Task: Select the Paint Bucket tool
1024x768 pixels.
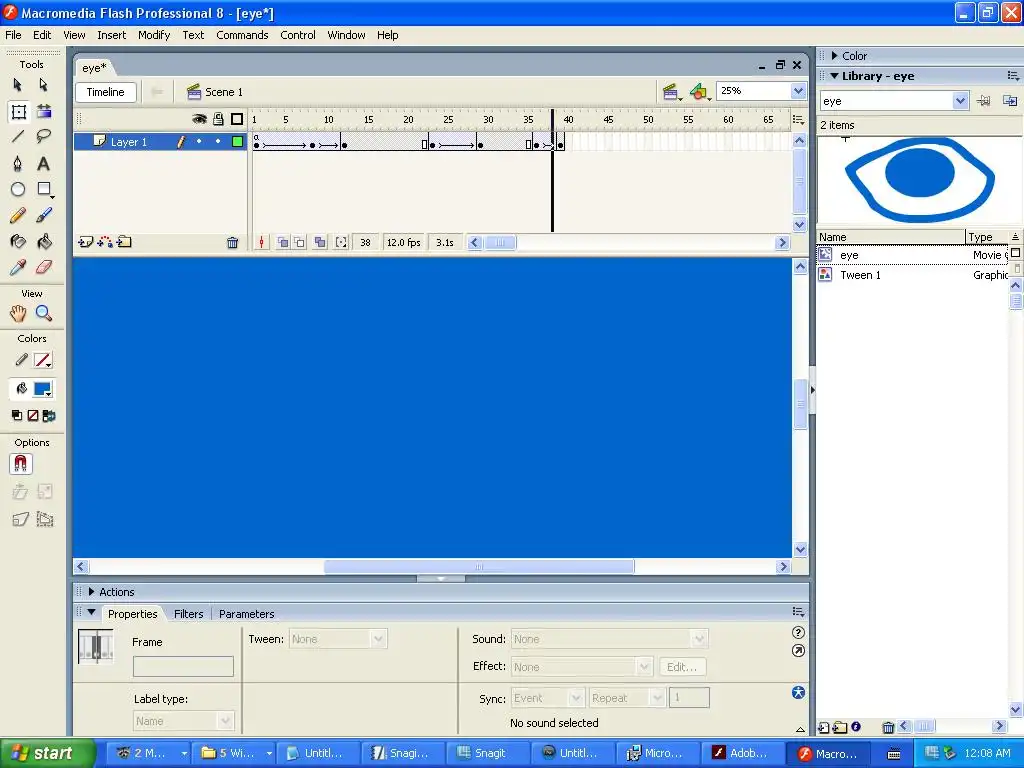Action: point(44,242)
